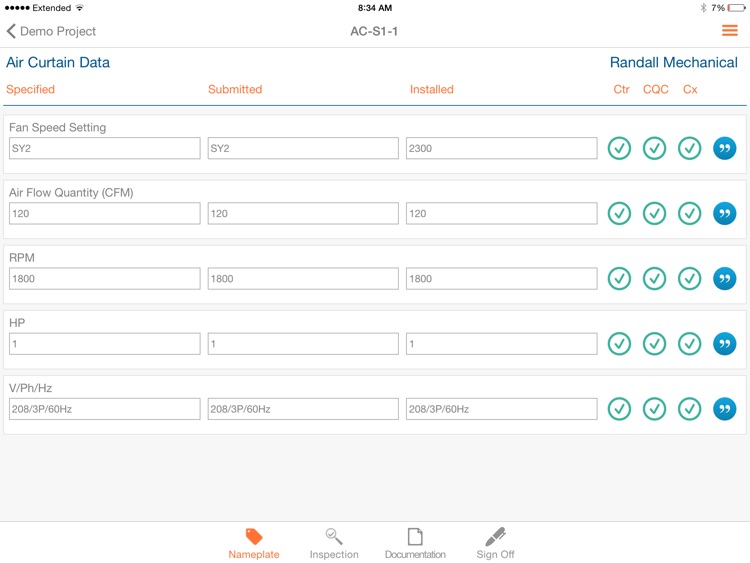
Task: Edit Submitted V/Ph/Hz field
Action: tap(303, 409)
